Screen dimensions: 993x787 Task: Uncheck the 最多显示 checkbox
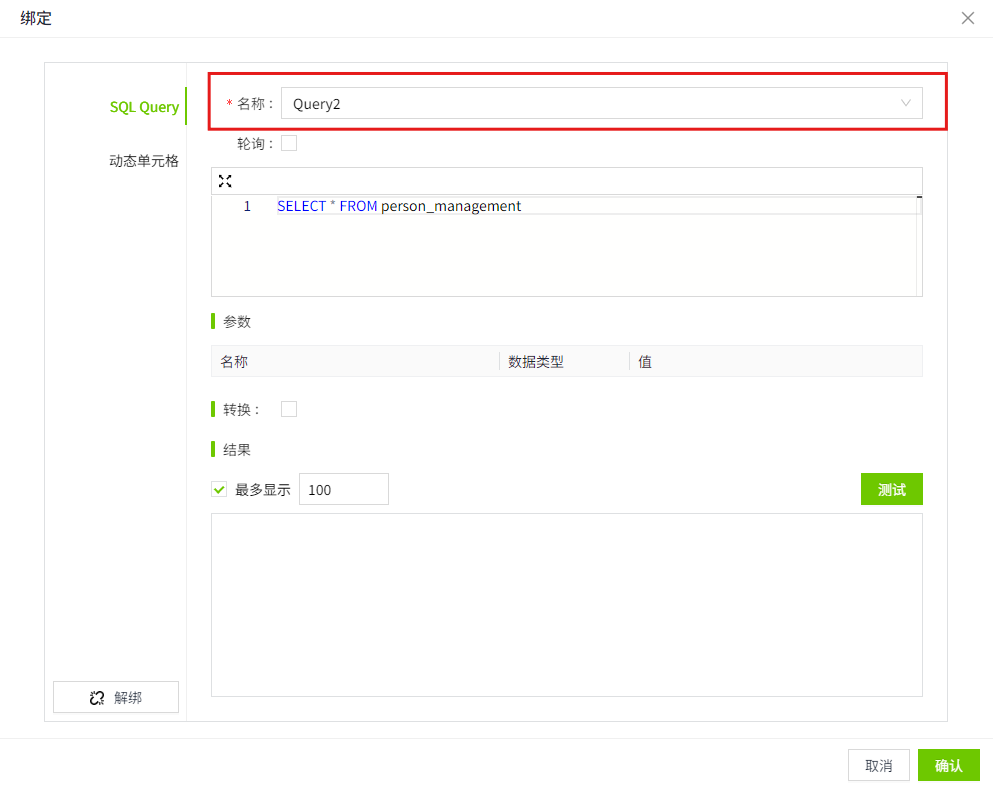pos(219,490)
